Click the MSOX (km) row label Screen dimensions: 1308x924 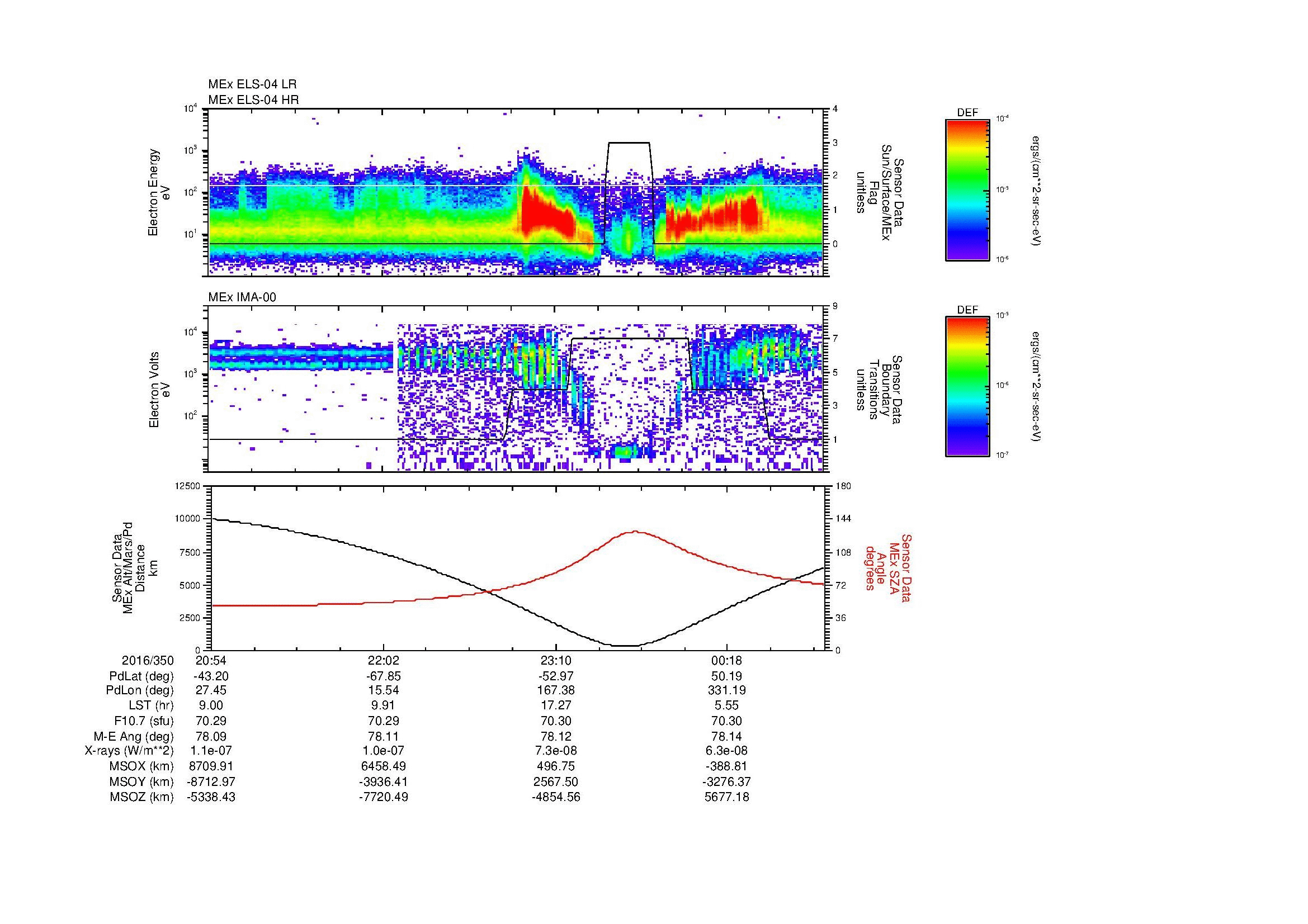tap(142, 766)
